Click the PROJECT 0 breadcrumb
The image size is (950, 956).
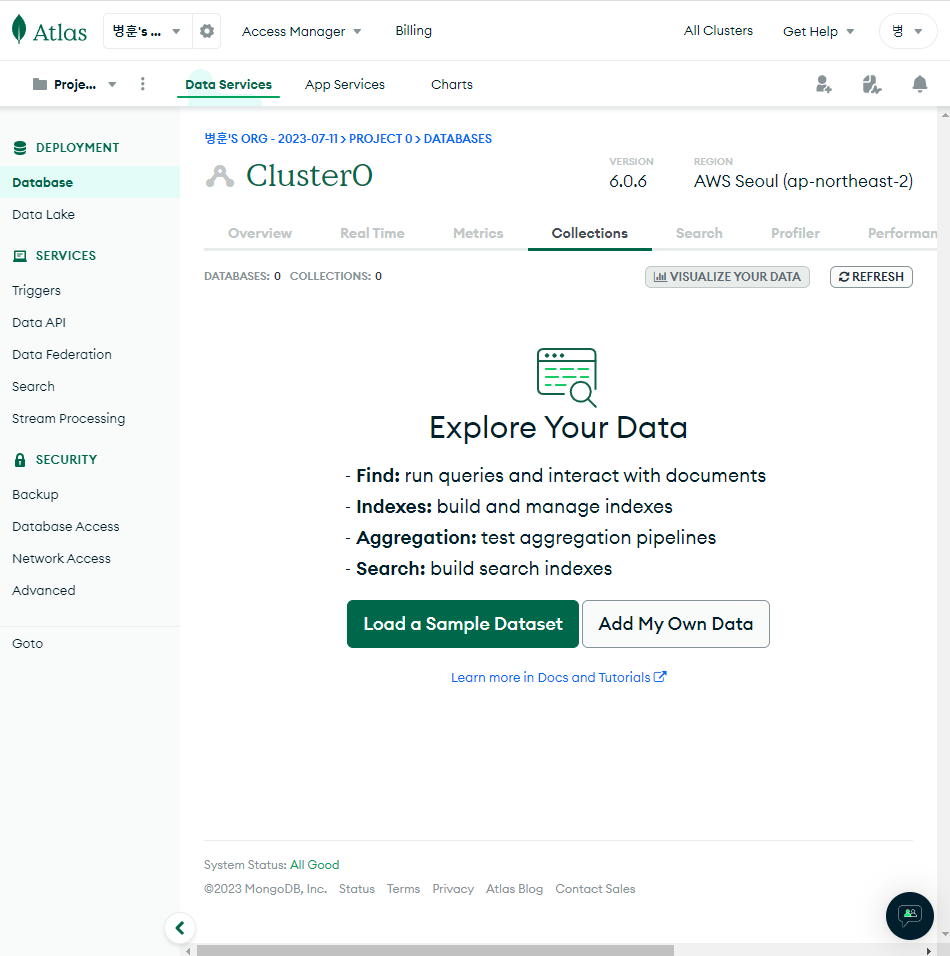(x=380, y=138)
